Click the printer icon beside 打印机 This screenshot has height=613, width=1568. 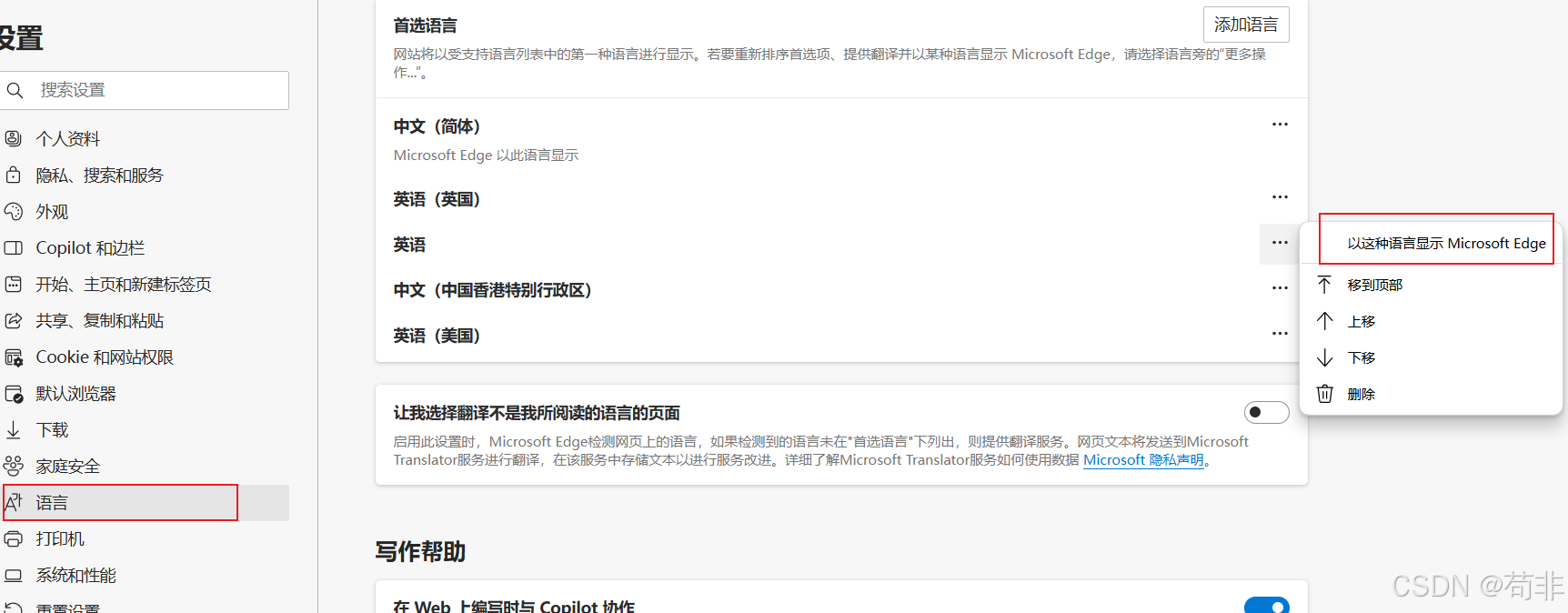point(13,538)
